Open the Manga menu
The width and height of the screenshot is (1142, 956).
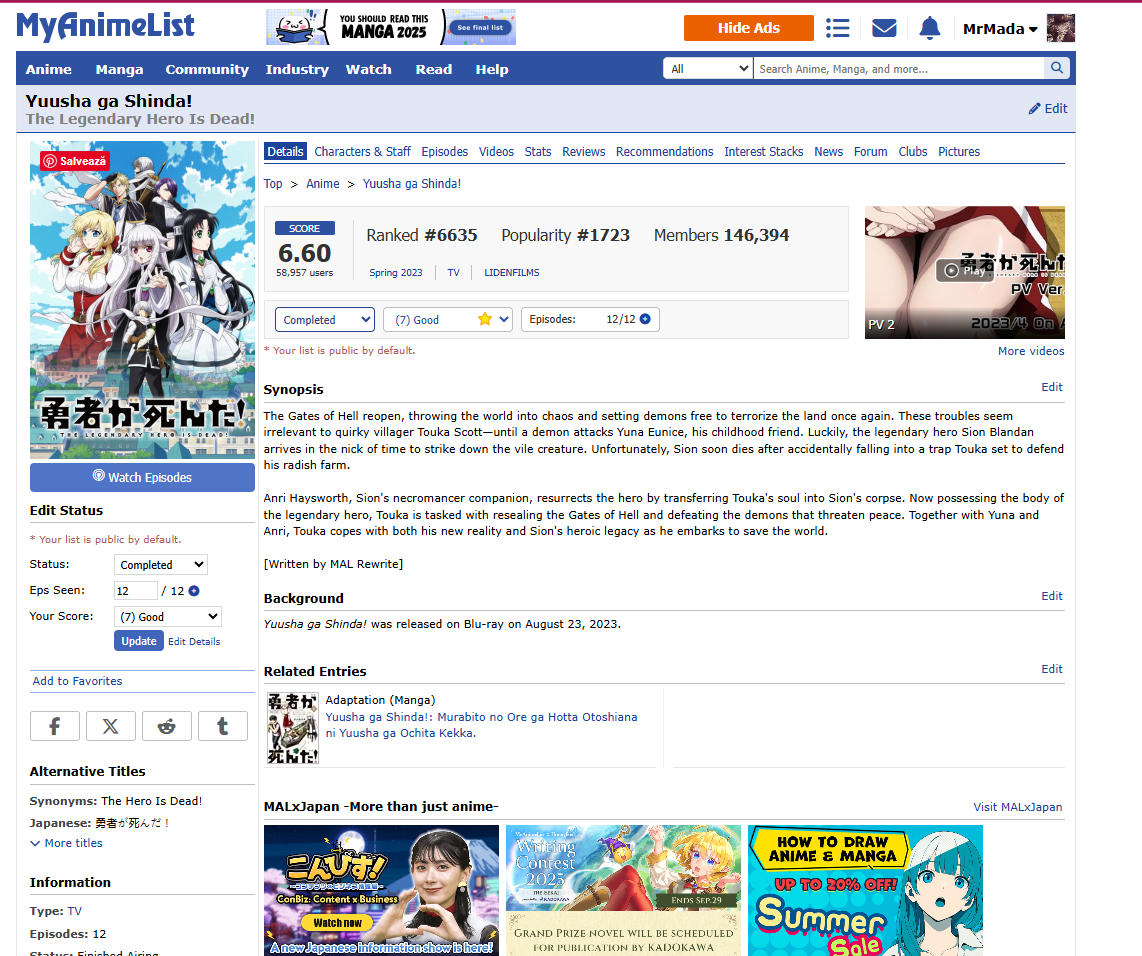coord(119,69)
